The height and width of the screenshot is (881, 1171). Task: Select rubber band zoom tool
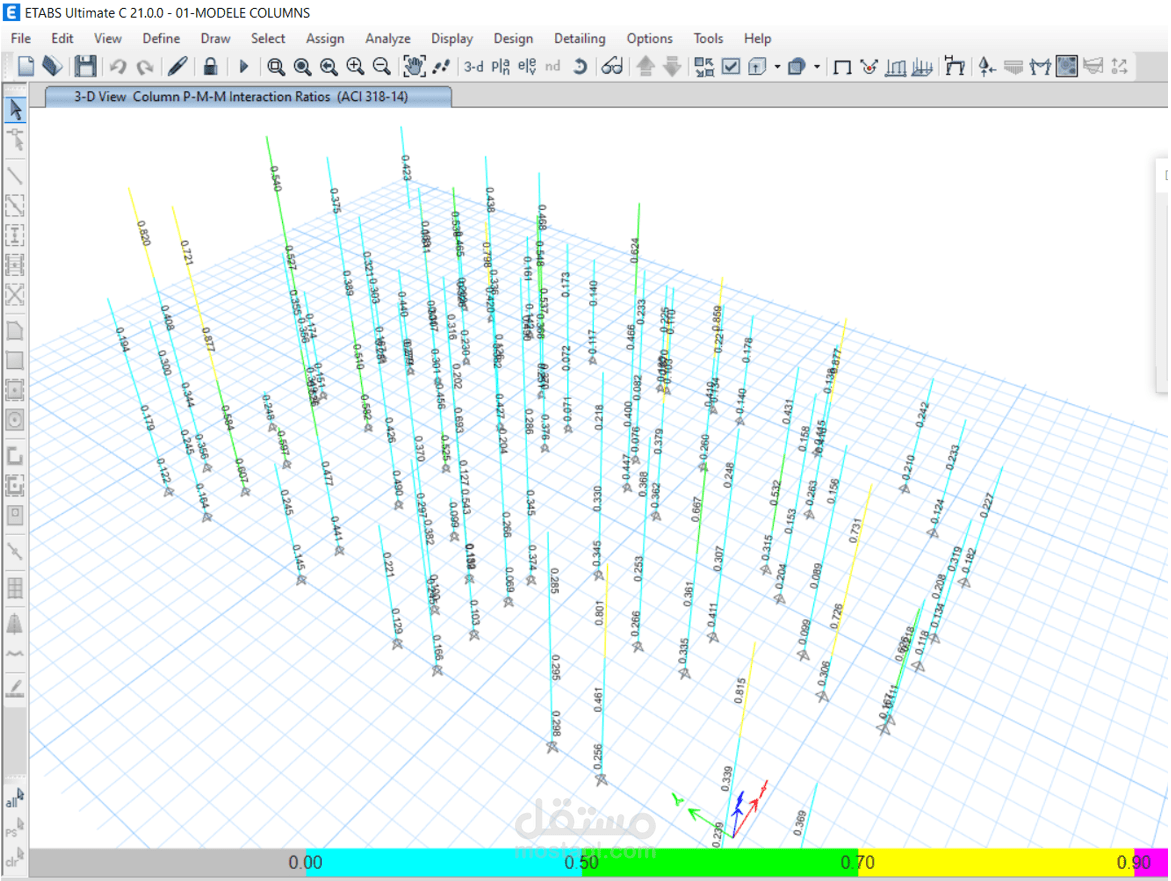click(276, 66)
